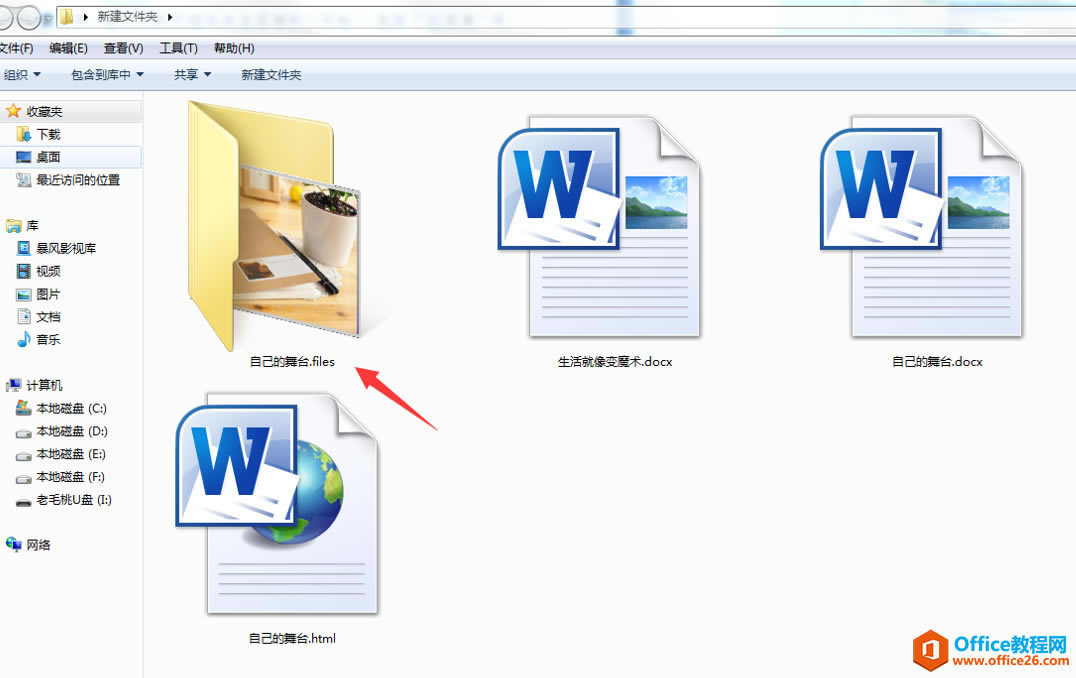The width and height of the screenshot is (1076, 678).
Task: Click the 网络 network icon
Action: click(x=13, y=544)
